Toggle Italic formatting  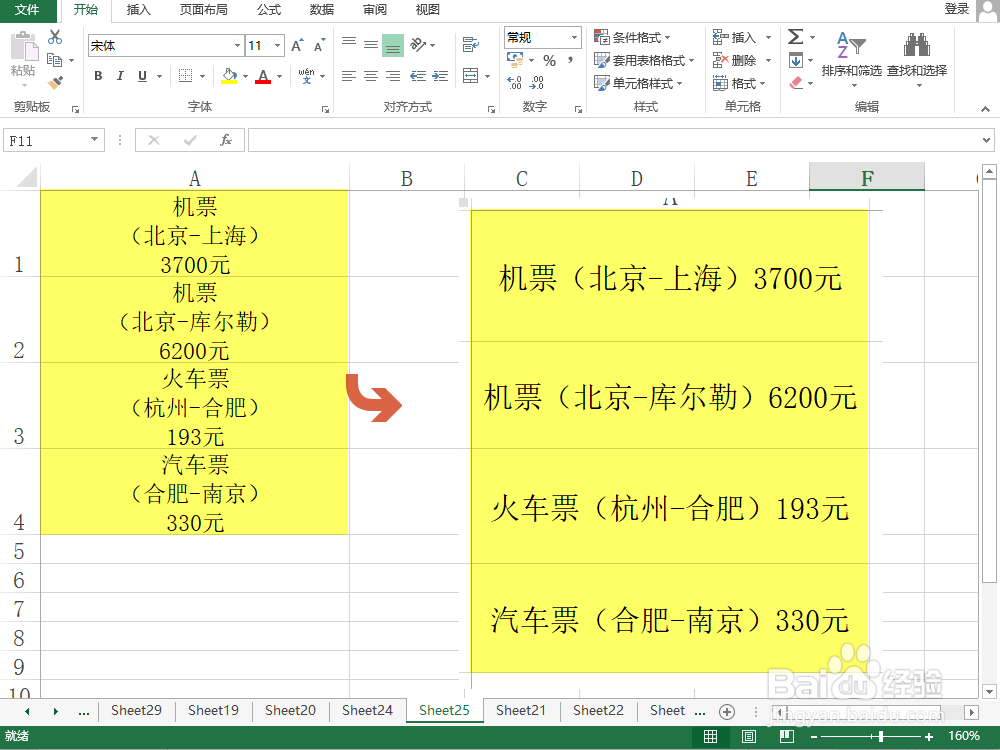120,76
